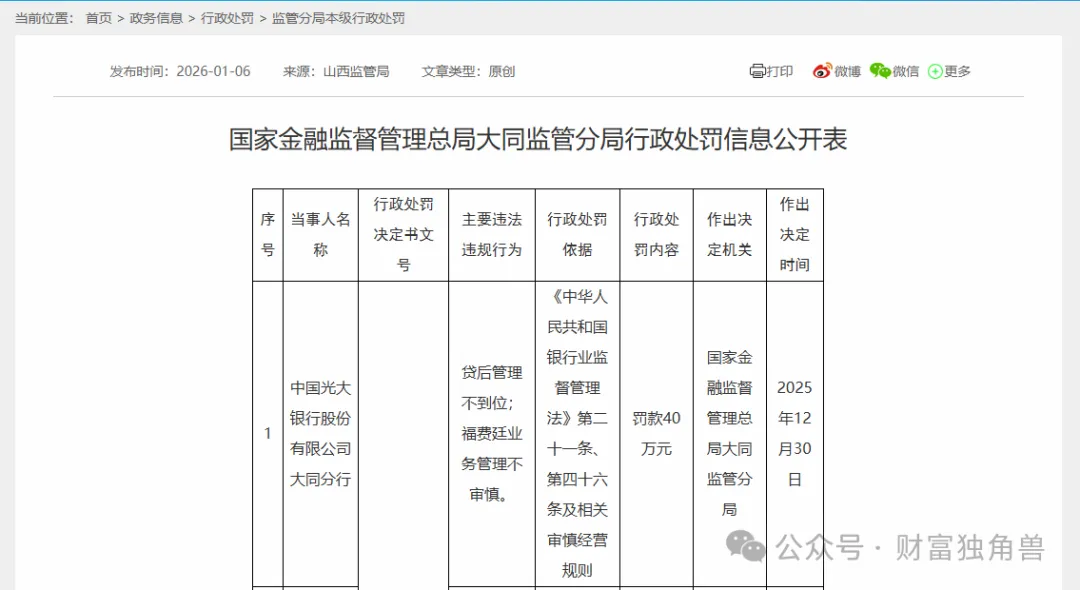Viewport: 1080px width, 590px height.
Task: Click legal basis cell 银行业监督管理法
Action: click(577, 434)
